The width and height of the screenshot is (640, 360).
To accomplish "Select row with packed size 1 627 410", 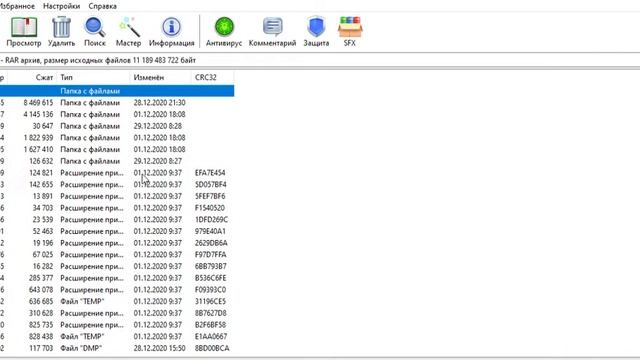I will click(117, 149).
